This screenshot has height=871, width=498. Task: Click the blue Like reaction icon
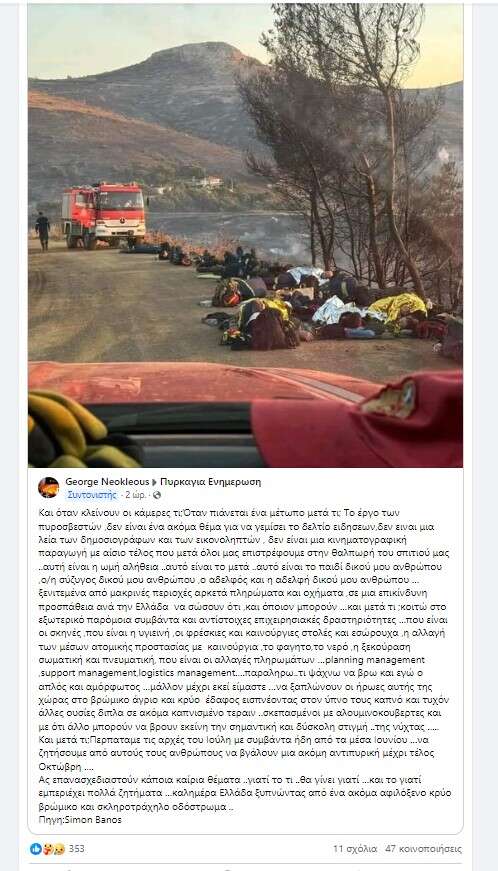tap(36, 849)
